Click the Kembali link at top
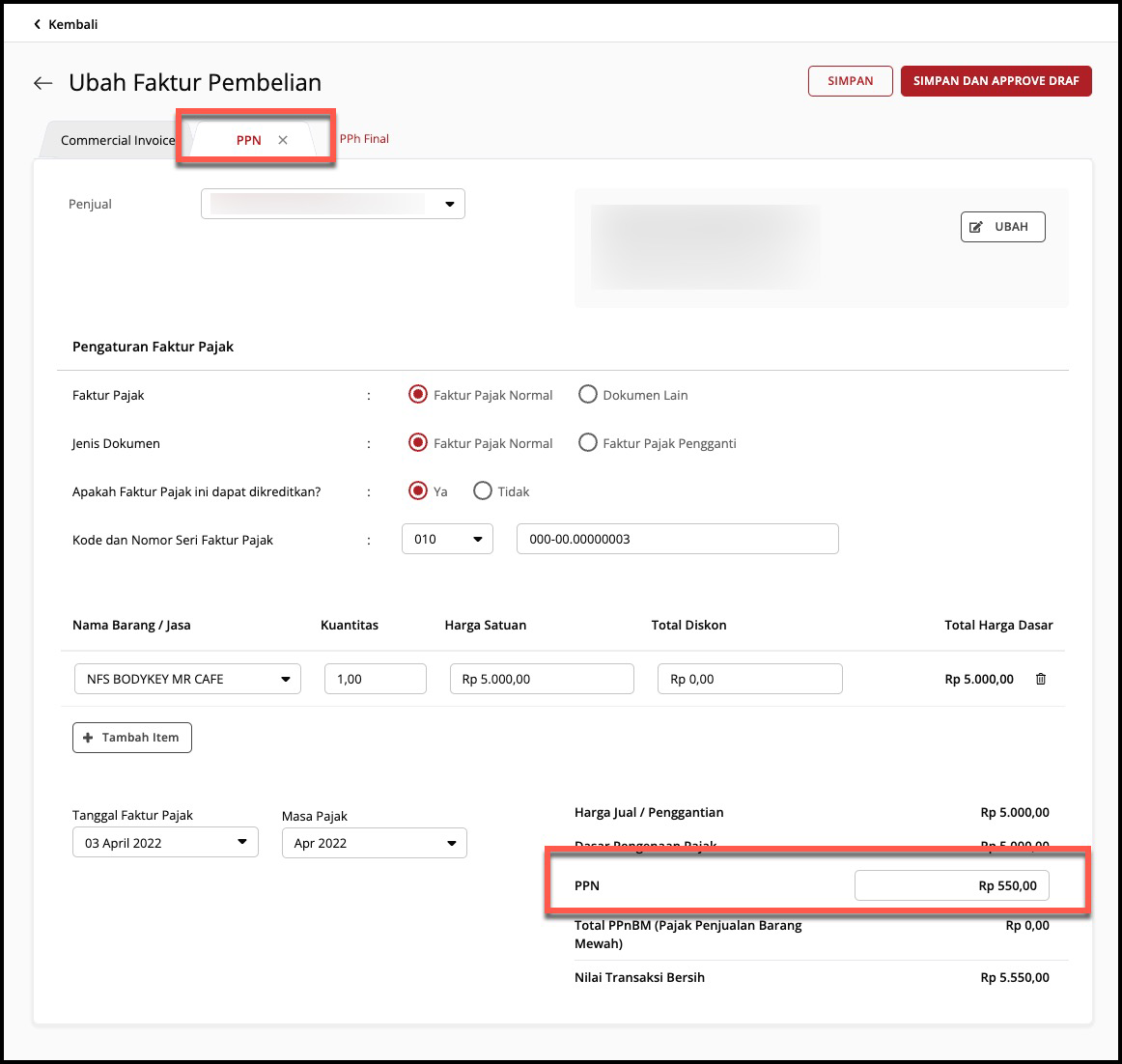This screenshot has width=1122, height=1064. coord(66,24)
